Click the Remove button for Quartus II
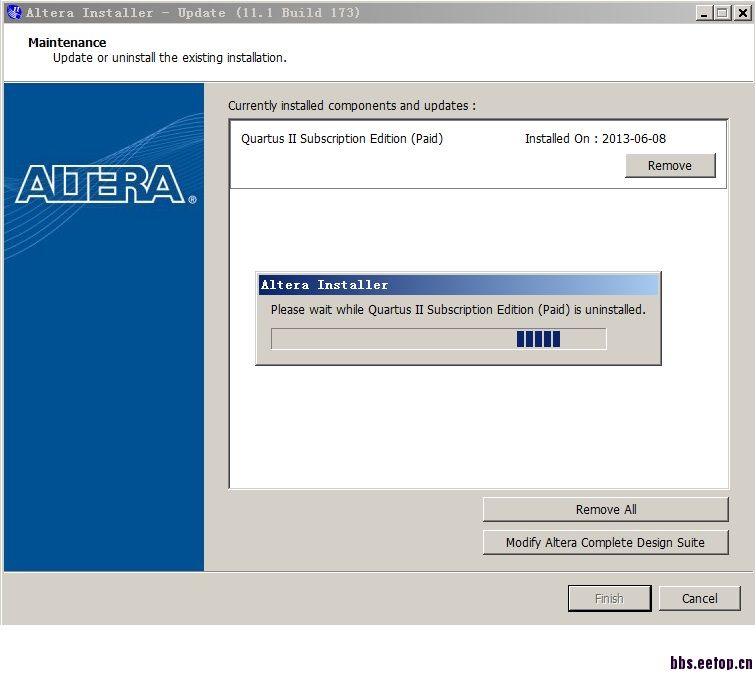This screenshot has width=755, height=675. tap(670, 166)
